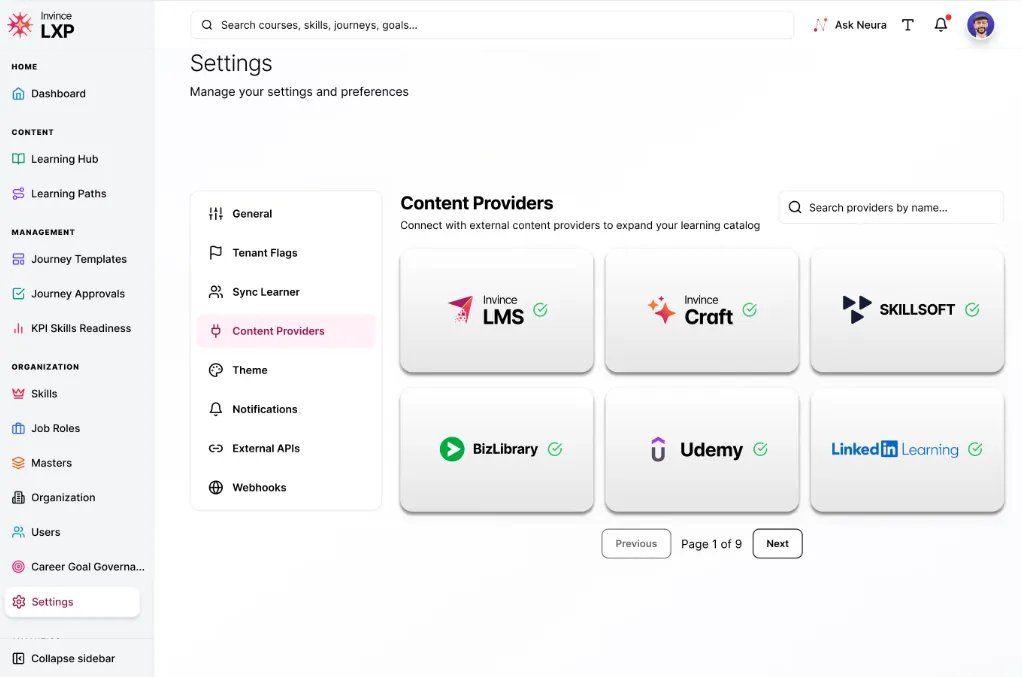This screenshot has width=1022, height=677.
Task: Click the Ask Neura sparkle icon
Action: pyautogui.click(x=820, y=25)
